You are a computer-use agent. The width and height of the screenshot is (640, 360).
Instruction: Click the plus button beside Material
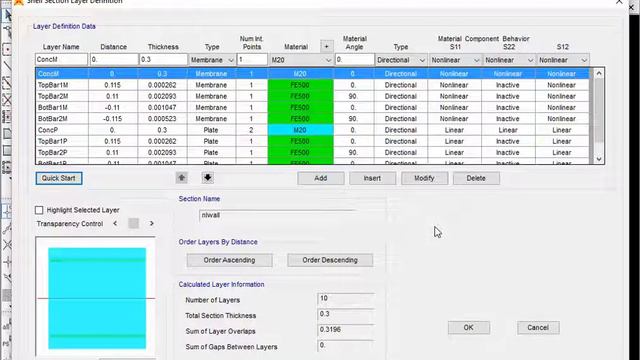(327, 47)
